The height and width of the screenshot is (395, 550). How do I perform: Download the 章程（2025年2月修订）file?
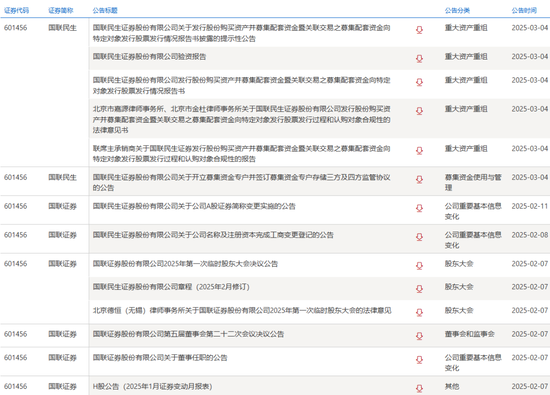point(419,289)
